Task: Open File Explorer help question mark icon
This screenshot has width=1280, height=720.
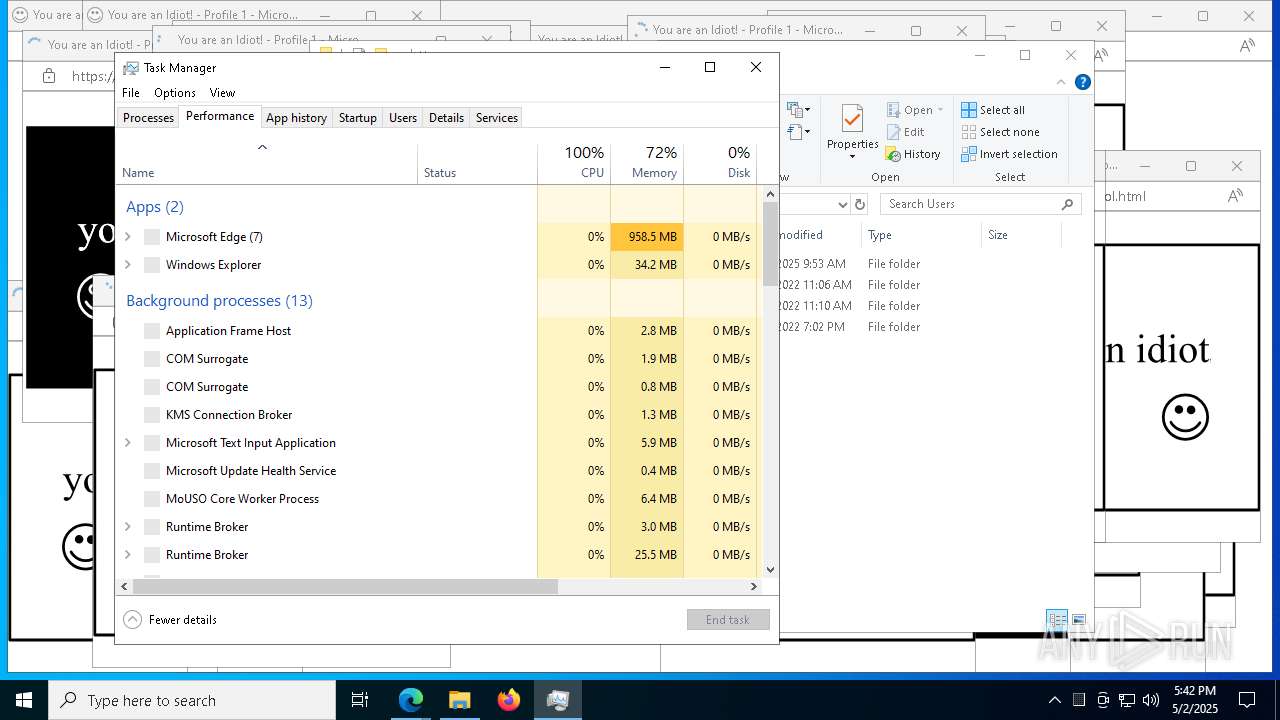Action: [x=1082, y=82]
